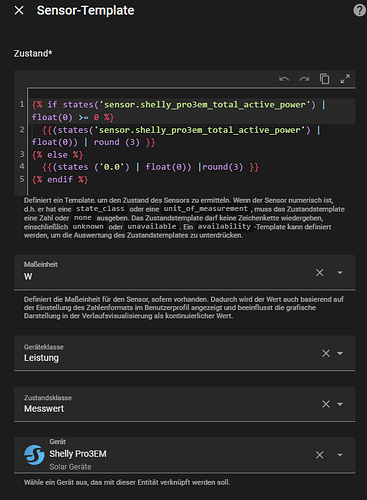Click line number 2 in editor gutter
Viewport: 367px width, 500px height.
point(22,129)
